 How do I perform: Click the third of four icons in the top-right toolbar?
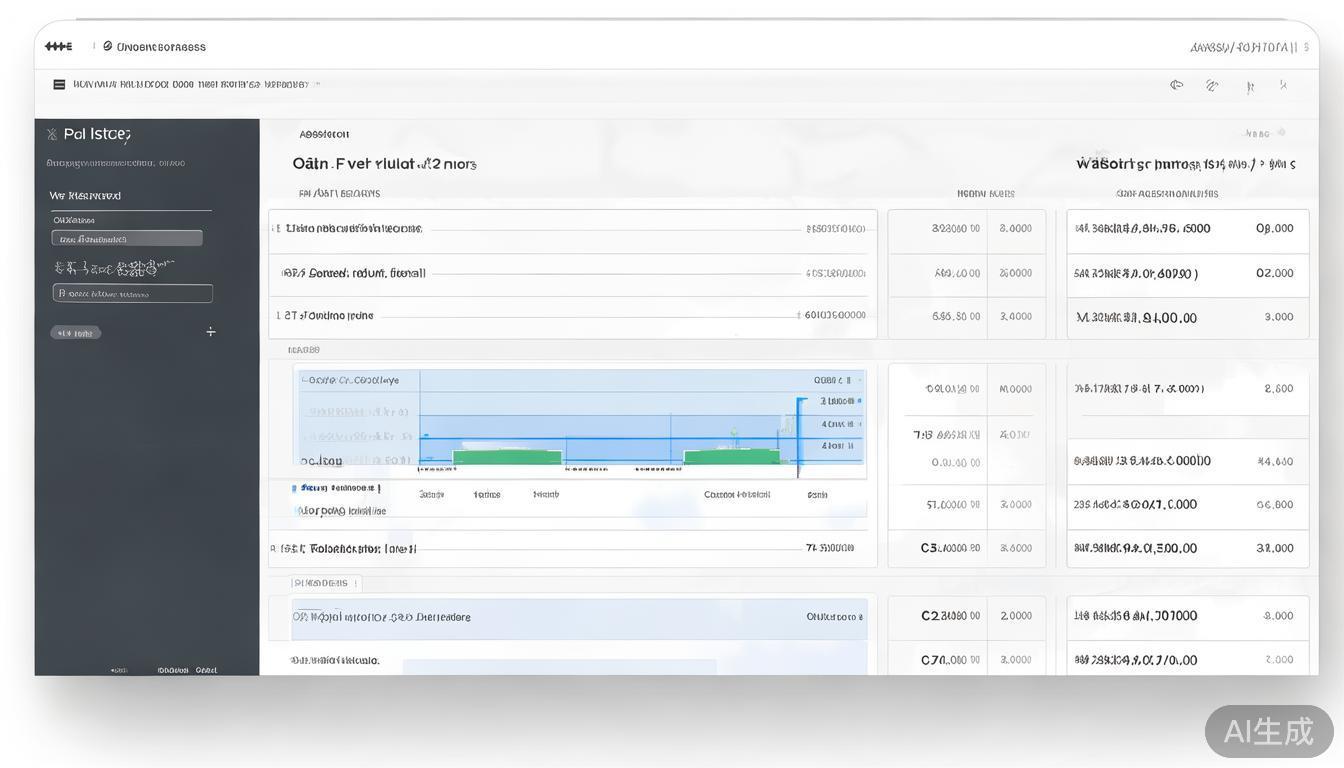coord(1249,87)
